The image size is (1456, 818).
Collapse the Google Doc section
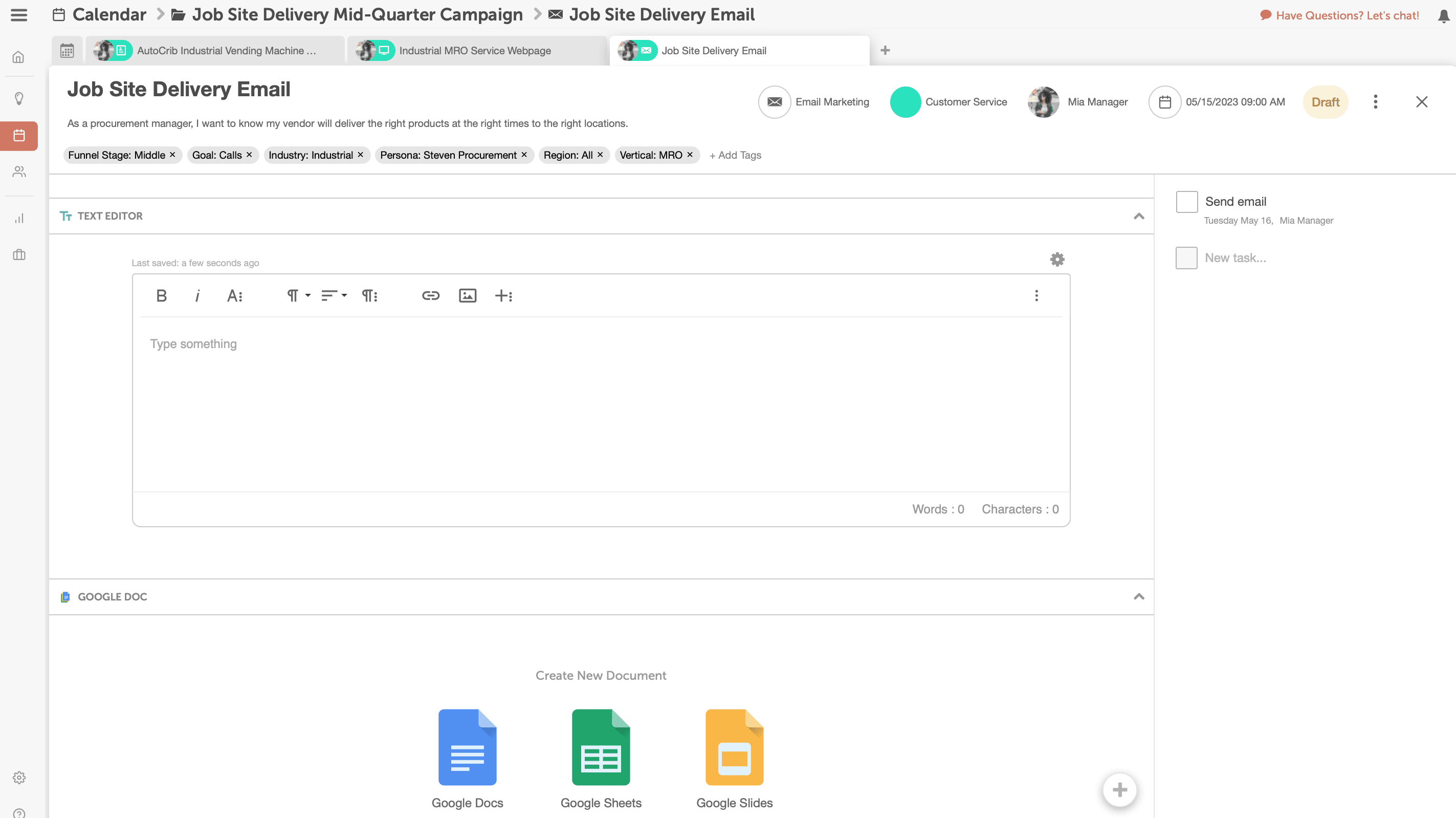[1139, 596]
